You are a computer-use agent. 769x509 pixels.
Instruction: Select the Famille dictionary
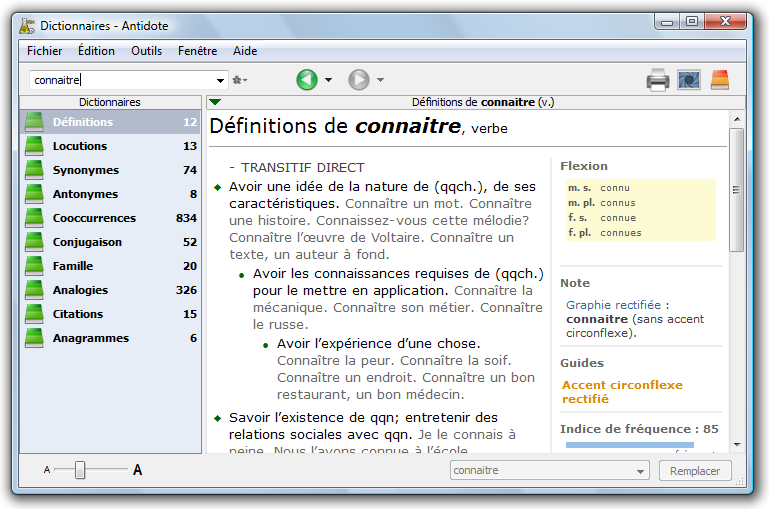110,266
